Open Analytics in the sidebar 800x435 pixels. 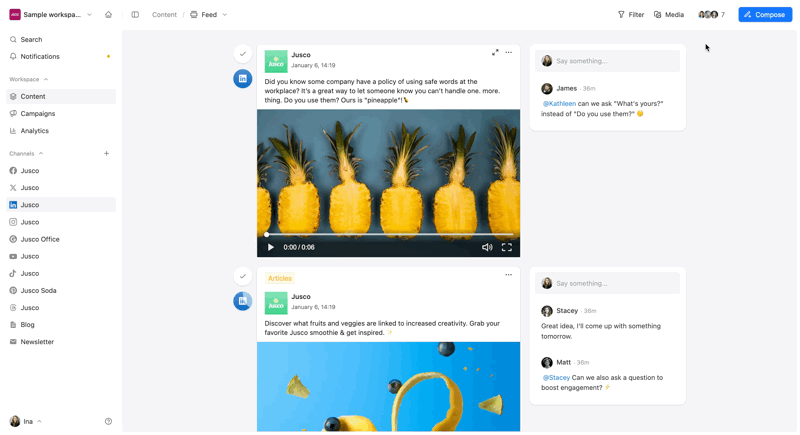pos(35,131)
